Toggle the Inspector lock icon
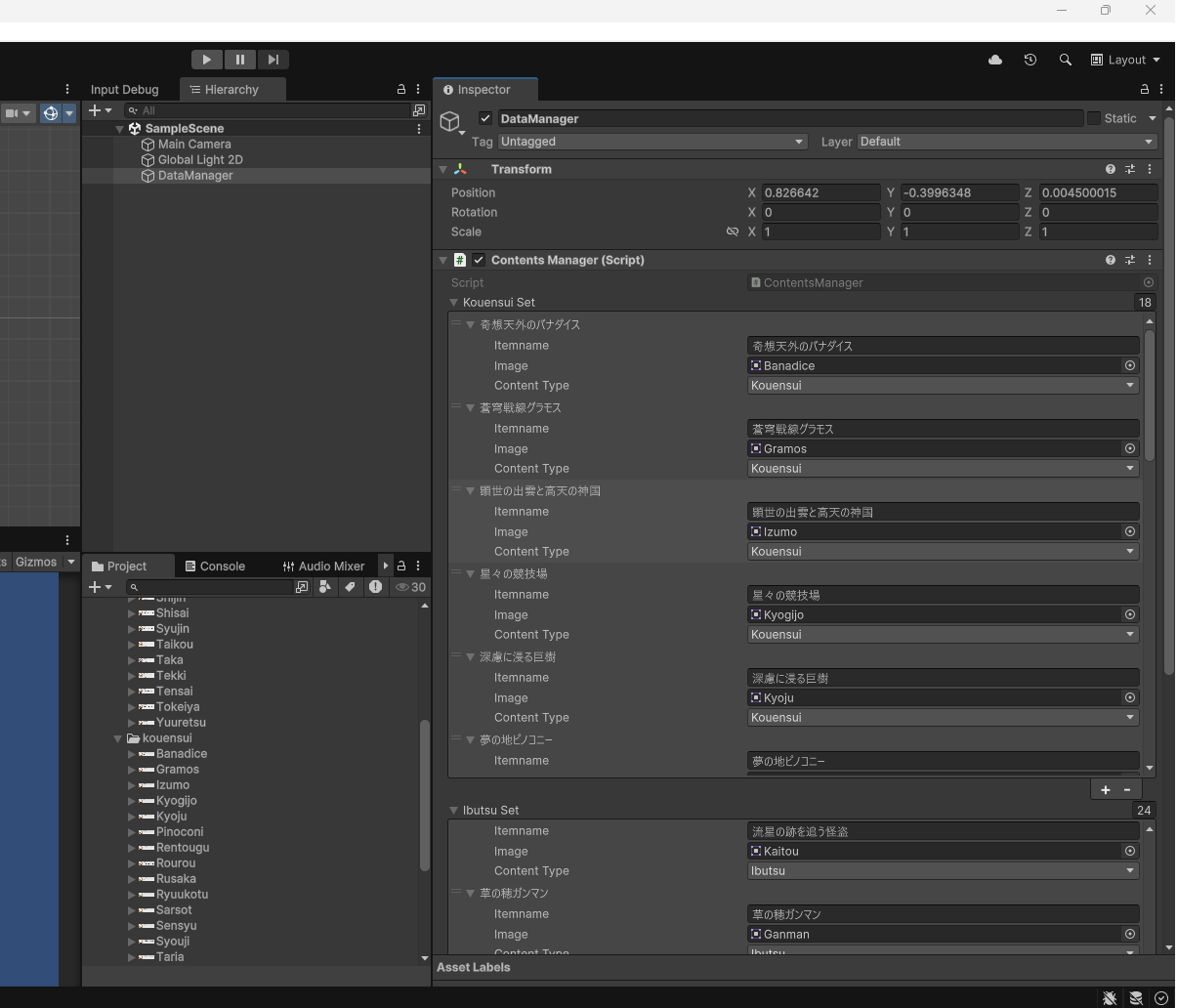The width and height of the screenshot is (1177, 1008). coord(1145,89)
